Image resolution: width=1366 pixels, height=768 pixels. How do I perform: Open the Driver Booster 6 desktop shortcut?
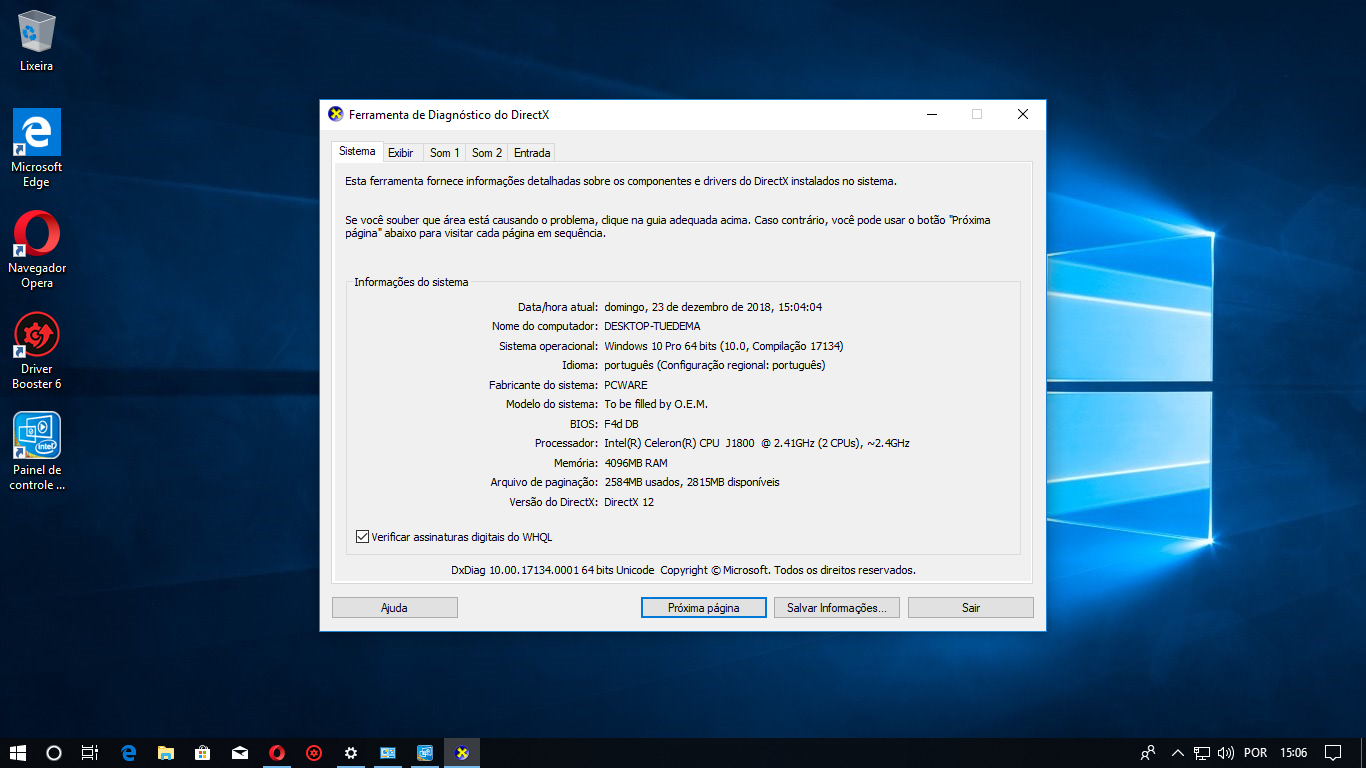click(x=37, y=350)
